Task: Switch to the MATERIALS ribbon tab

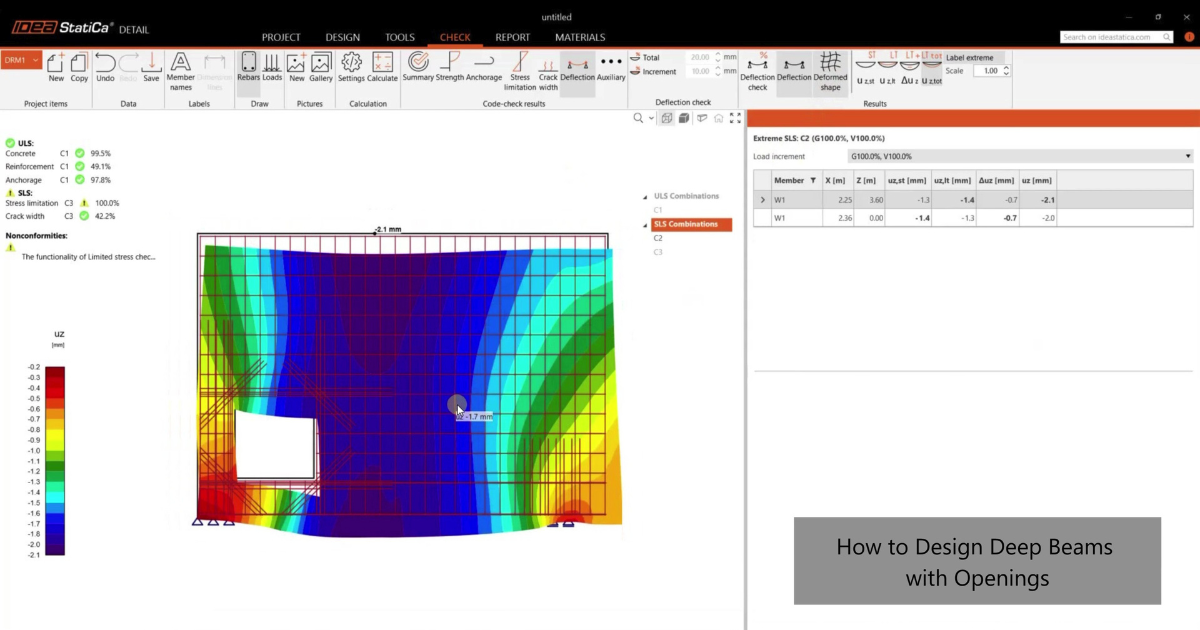Action: tap(580, 37)
